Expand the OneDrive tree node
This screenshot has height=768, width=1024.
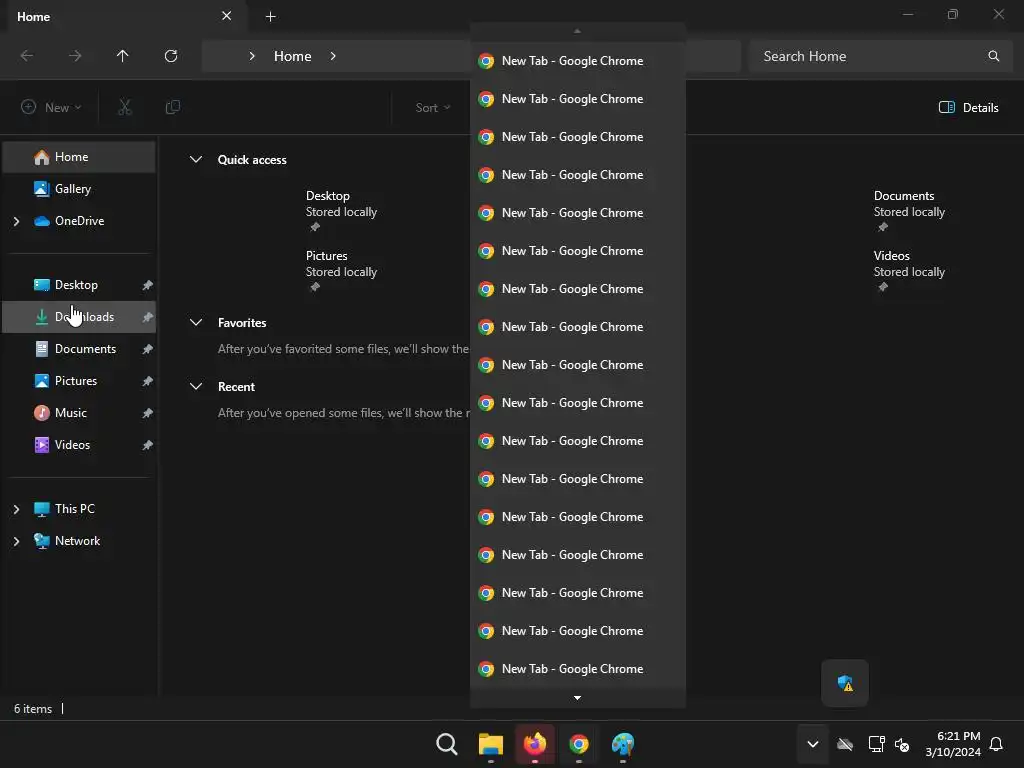[16, 221]
